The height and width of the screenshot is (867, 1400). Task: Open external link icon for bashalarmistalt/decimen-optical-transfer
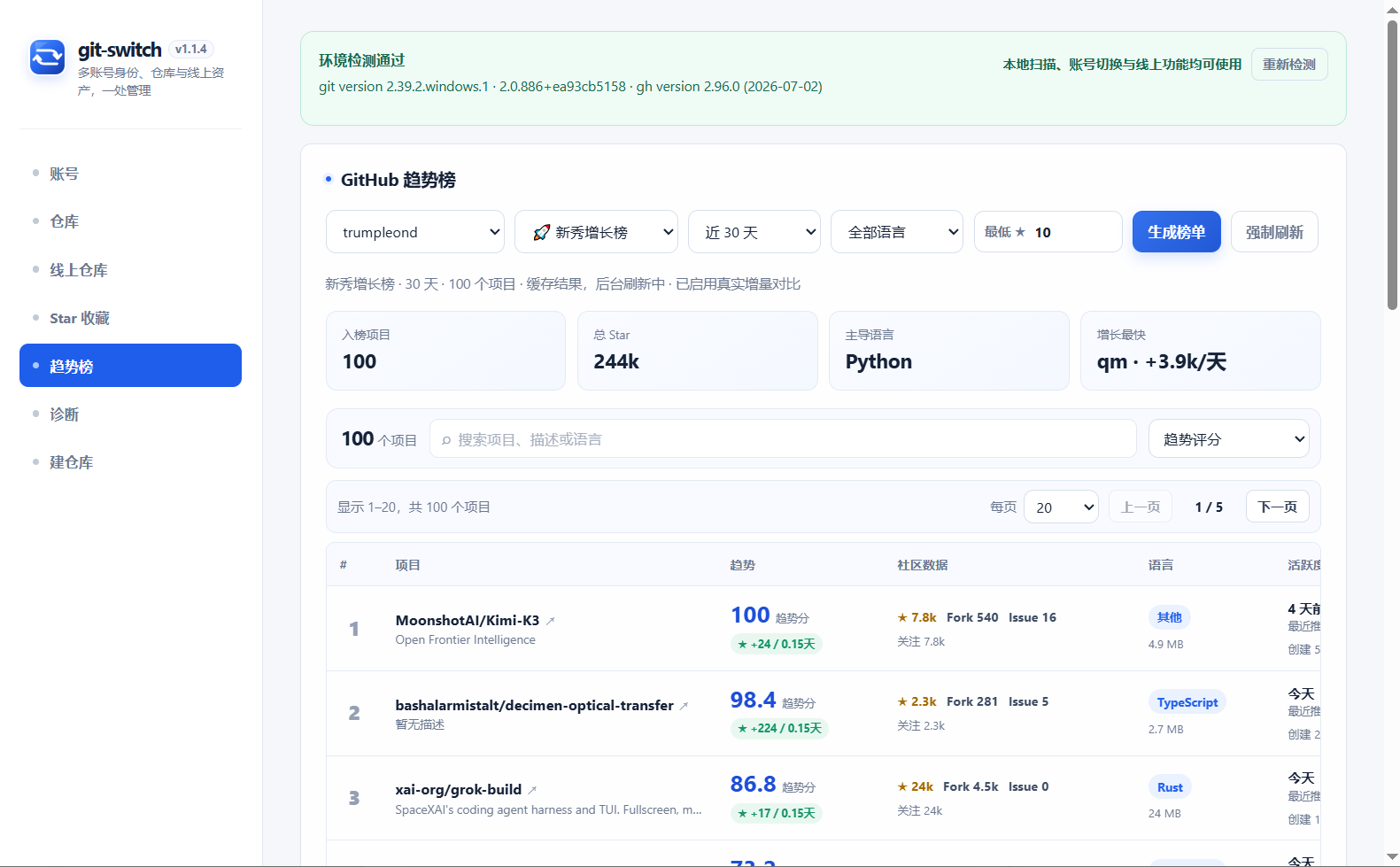(x=684, y=706)
